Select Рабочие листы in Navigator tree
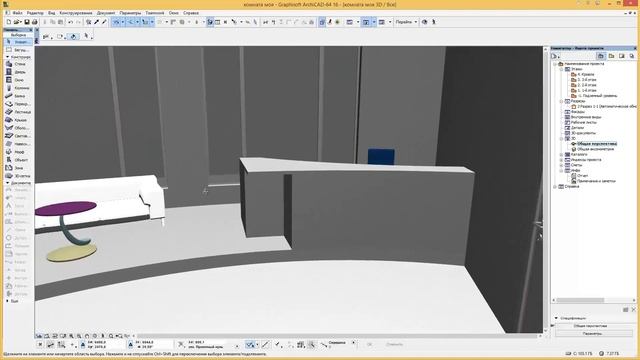Image resolution: width=640 pixels, height=360 pixels. click(x=584, y=122)
